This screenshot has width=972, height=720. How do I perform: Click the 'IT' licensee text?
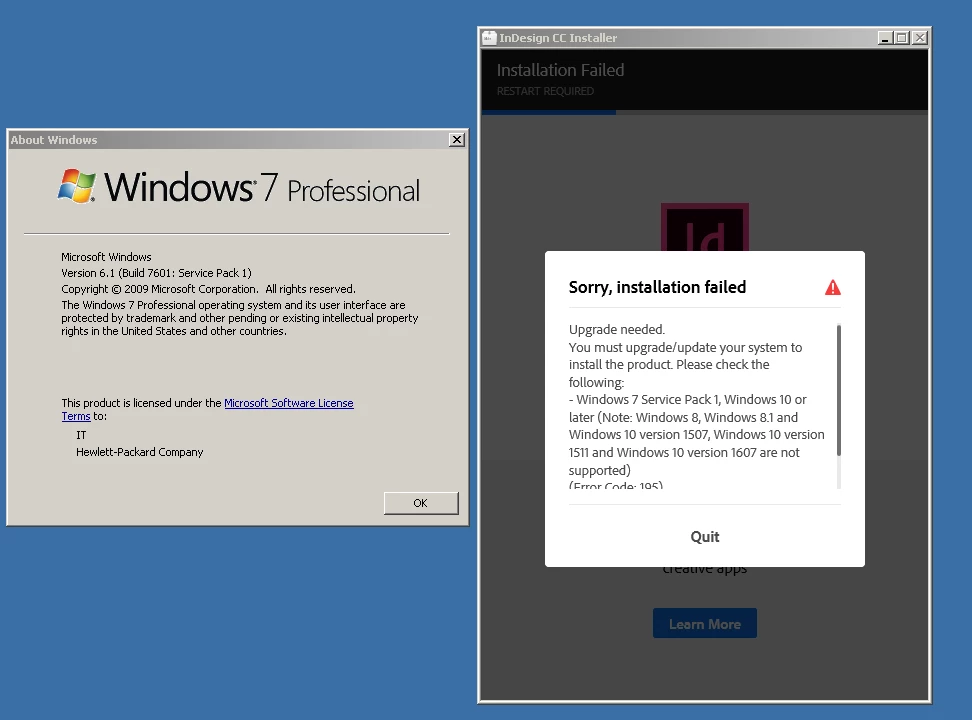point(81,435)
